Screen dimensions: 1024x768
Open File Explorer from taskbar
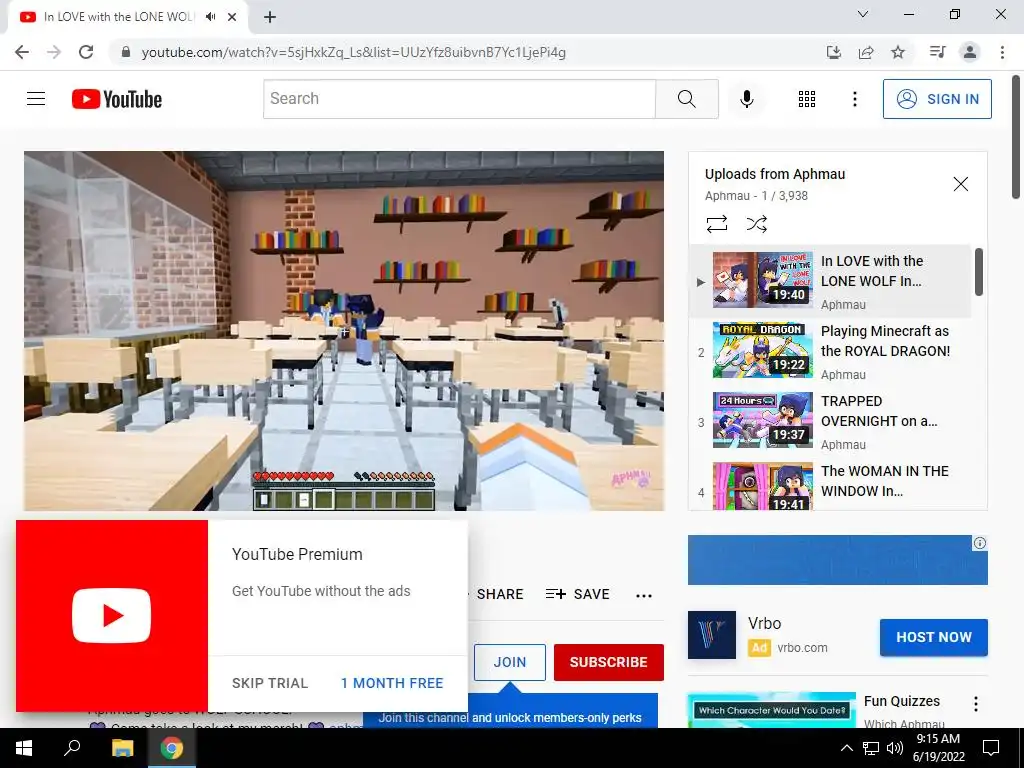[122, 748]
